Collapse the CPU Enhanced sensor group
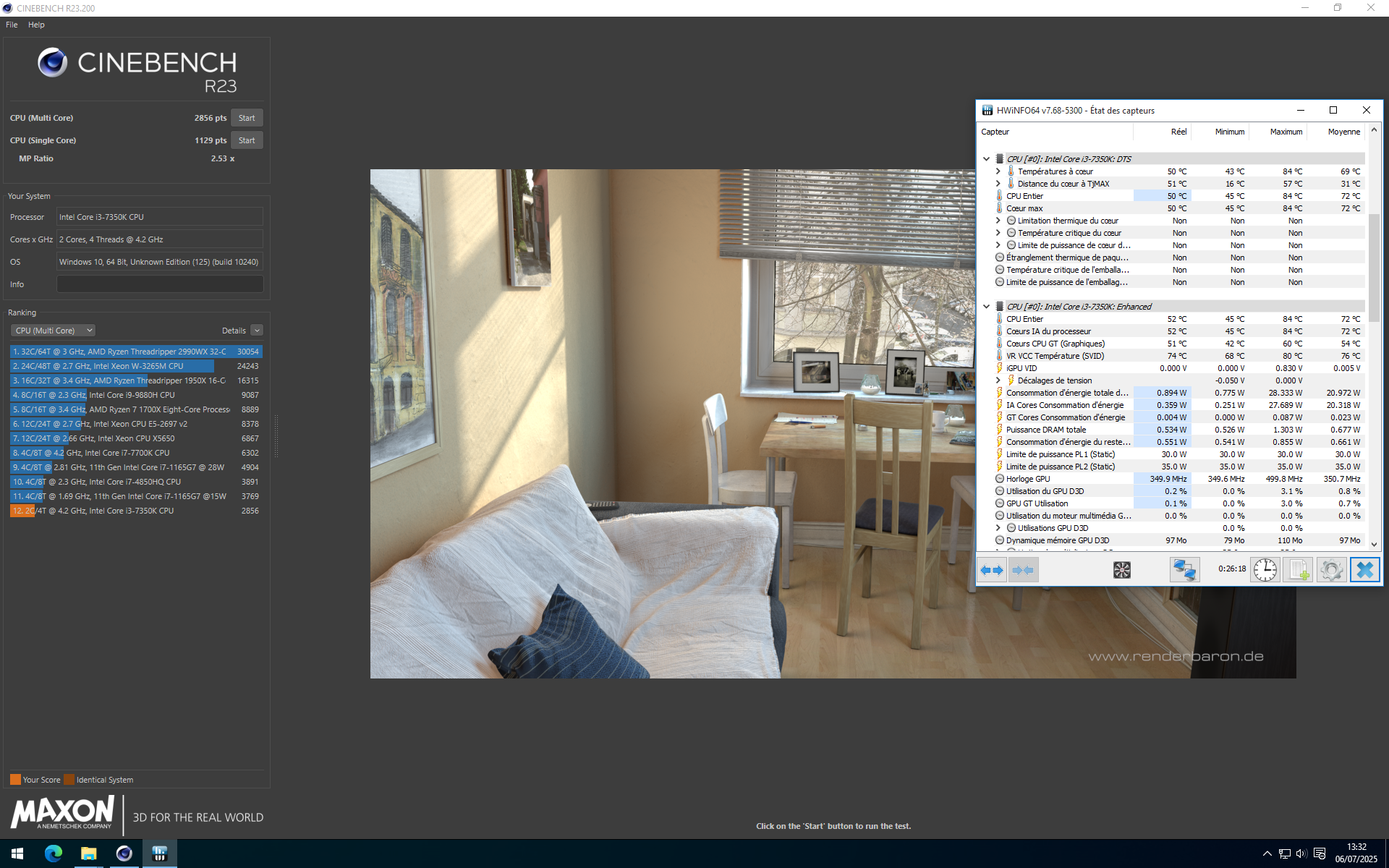Image resolution: width=1389 pixels, height=868 pixels. (986, 307)
